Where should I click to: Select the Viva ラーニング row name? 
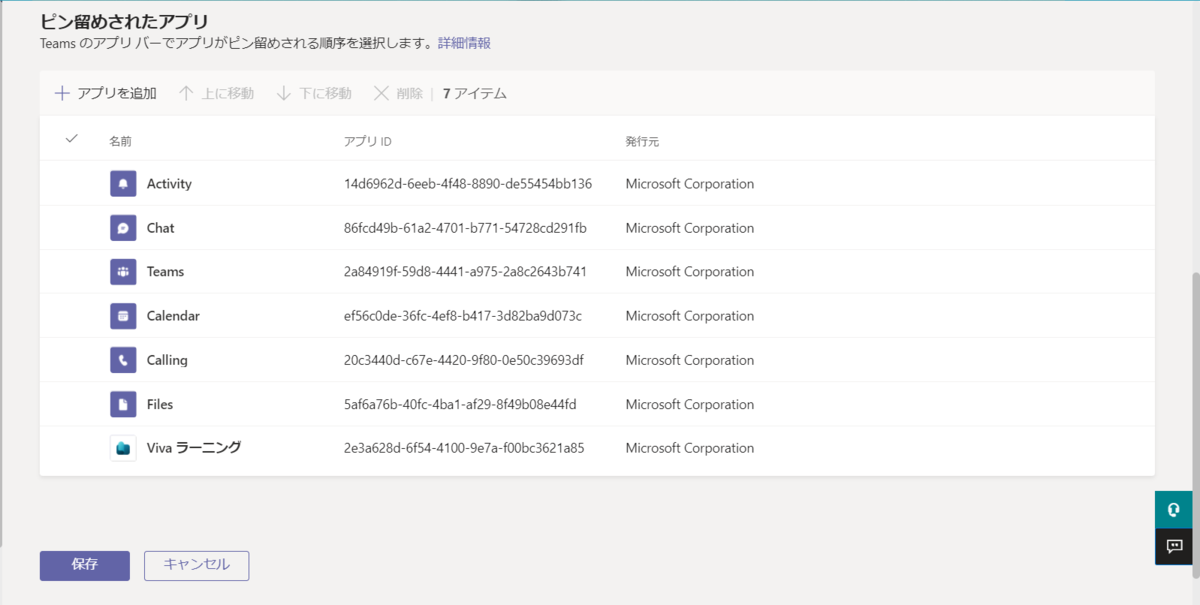click(194, 448)
